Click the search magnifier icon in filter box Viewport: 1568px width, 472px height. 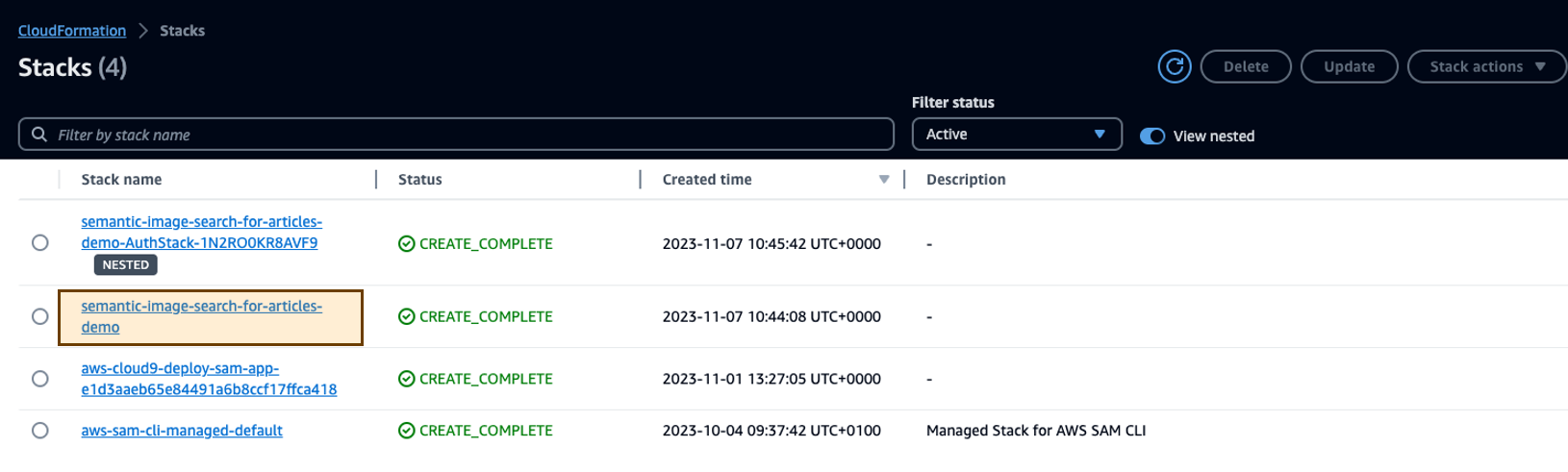39,135
